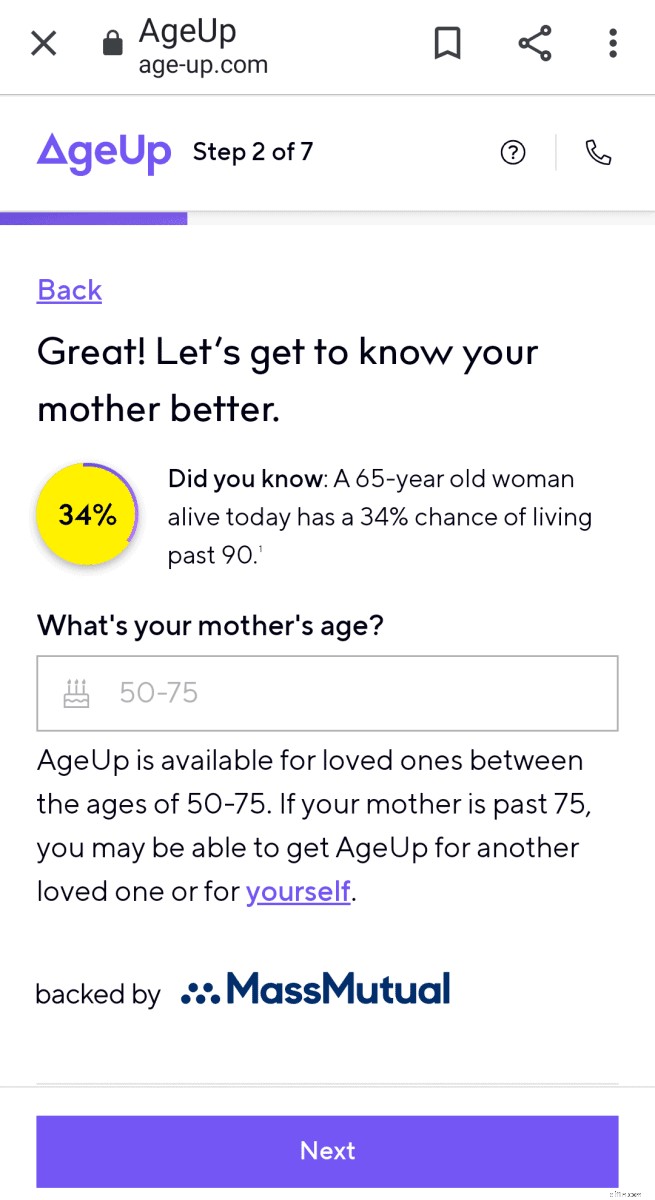This screenshot has height=1200, width=655.
Task: Close the current browser tab
Action: point(43,43)
